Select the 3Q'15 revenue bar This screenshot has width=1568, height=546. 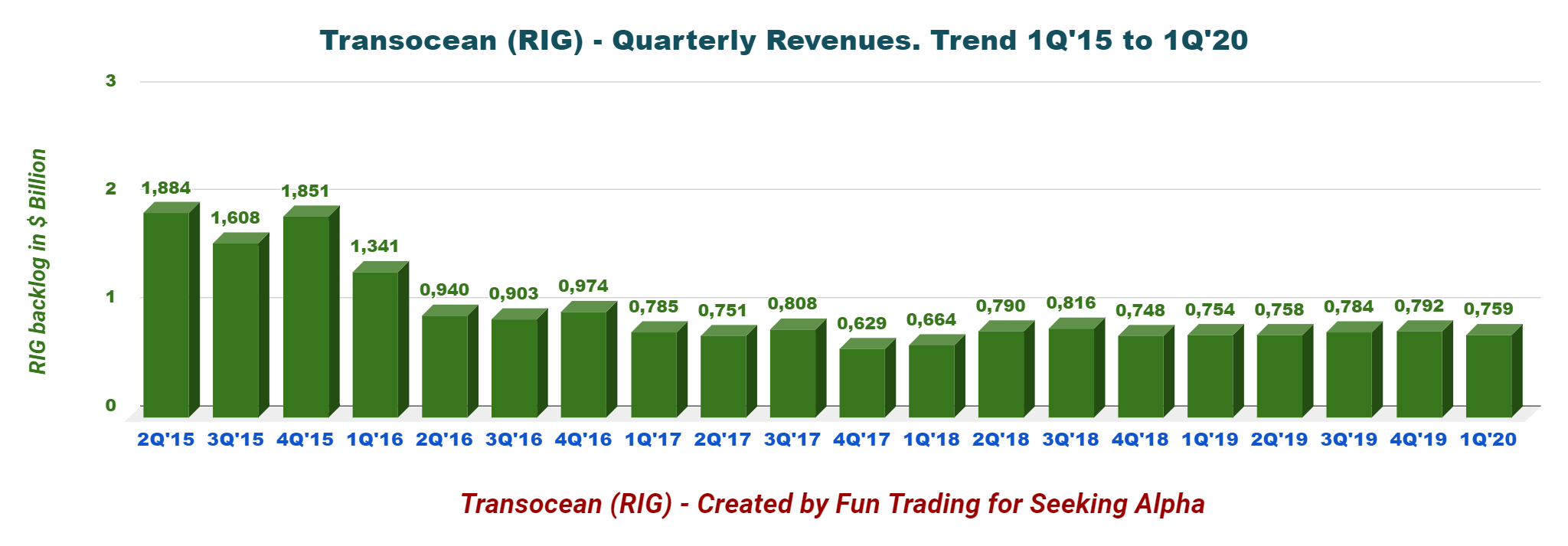point(241,325)
